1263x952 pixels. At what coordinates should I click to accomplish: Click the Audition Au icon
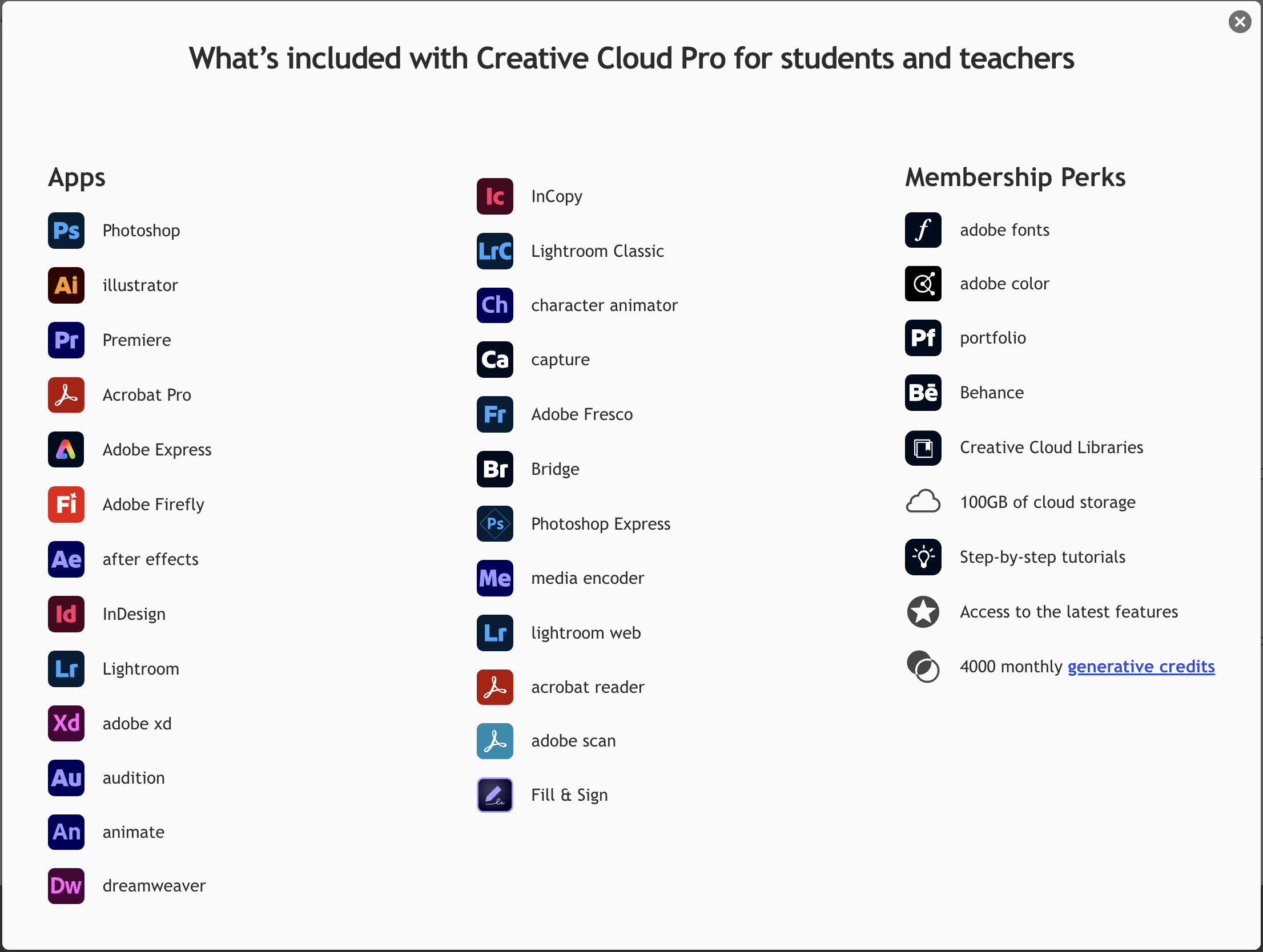tap(66, 778)
